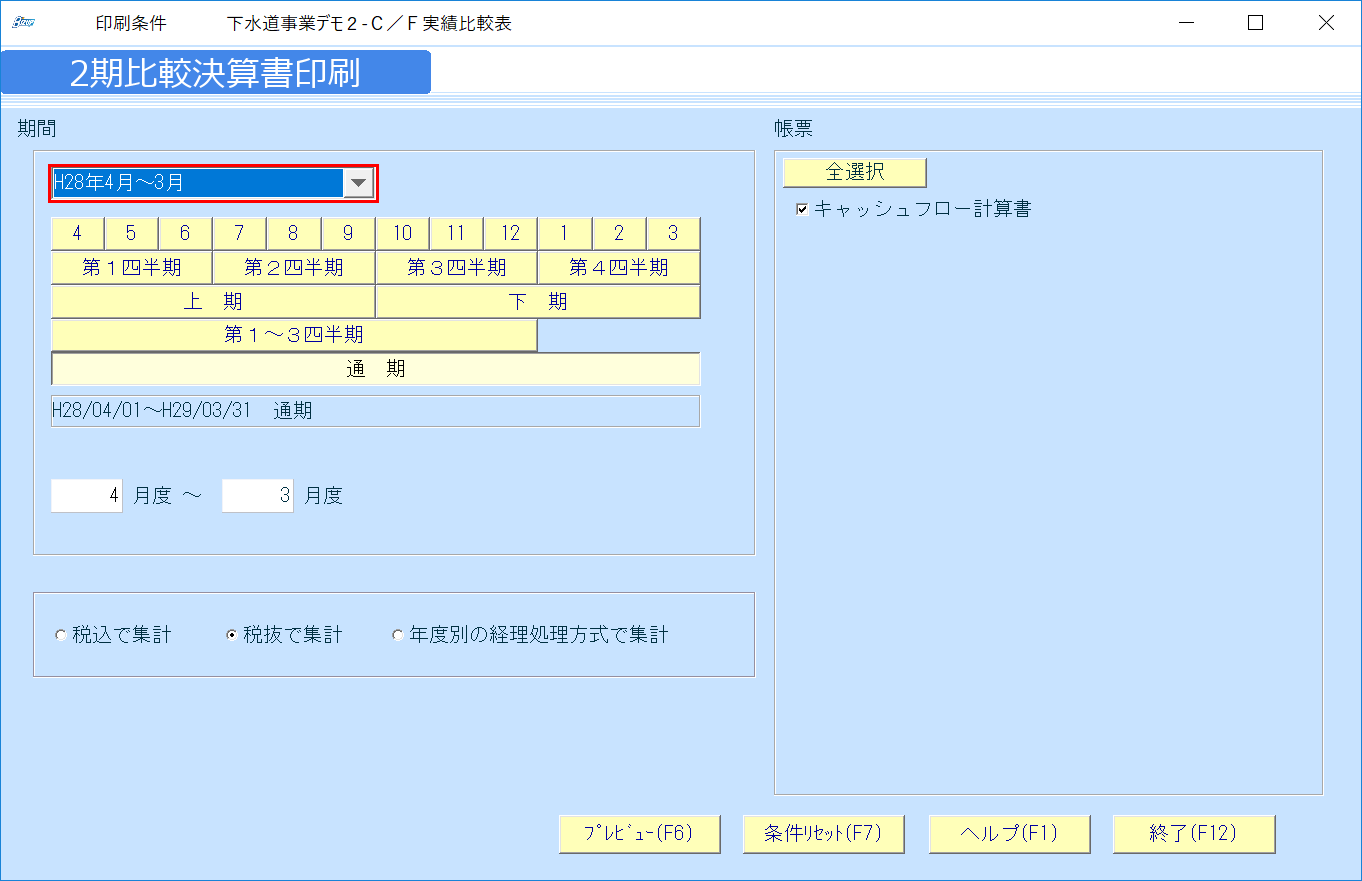
Task: Select month 4 in the period grid
Action: [77, 233]
